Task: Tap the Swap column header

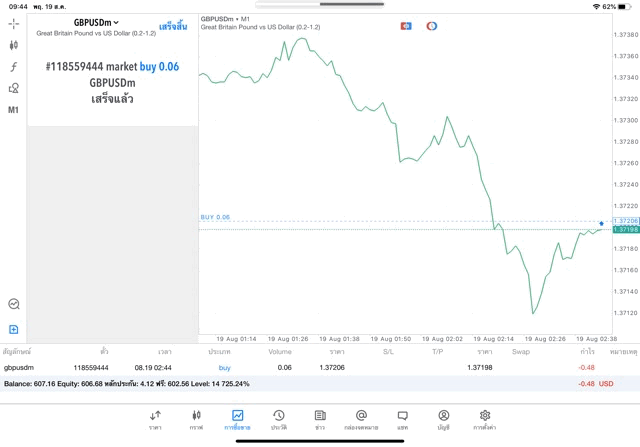Action: click(x=521, y=351)
